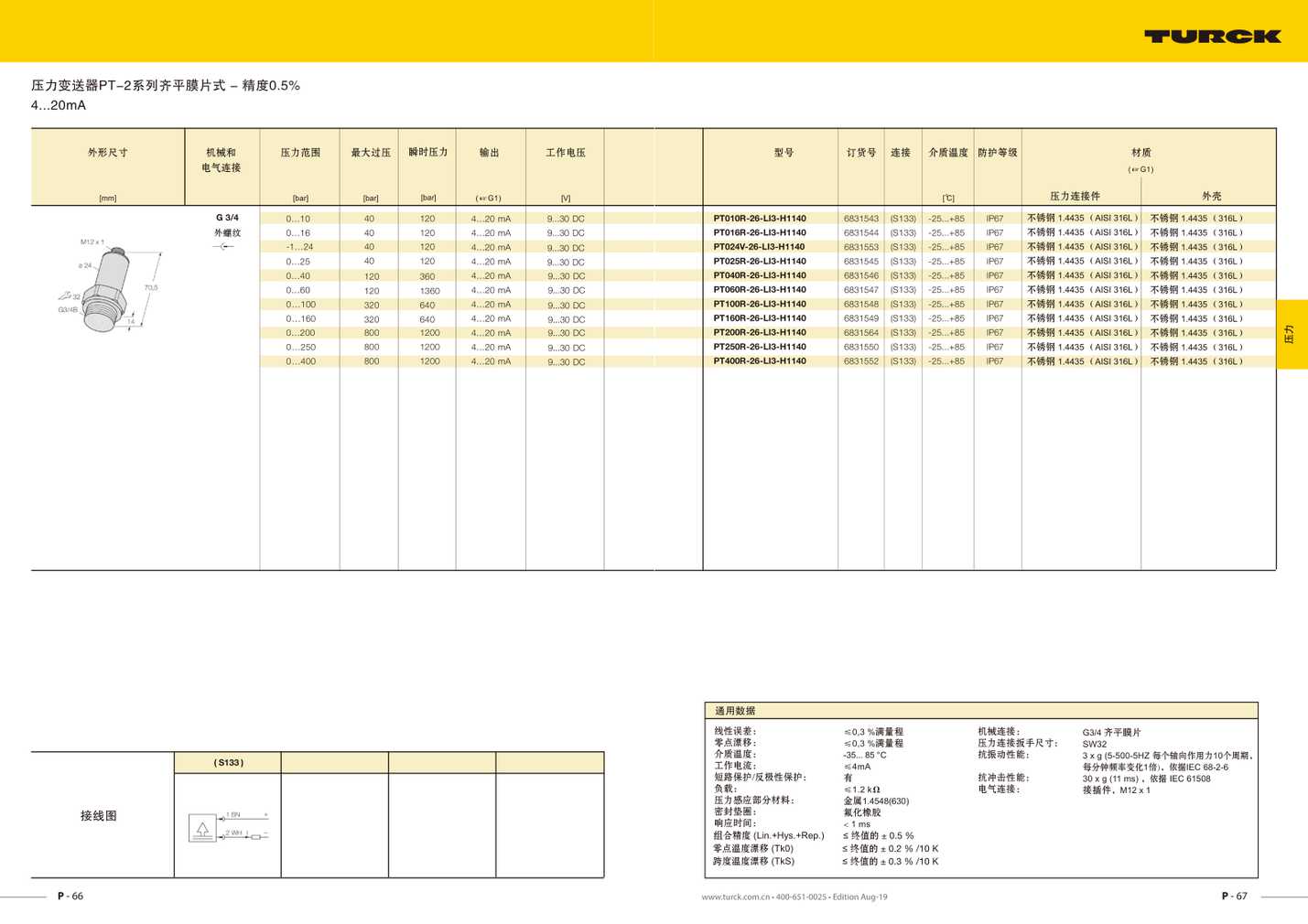Select model PT016R-26-LI3-H1140

click(760, 232)
